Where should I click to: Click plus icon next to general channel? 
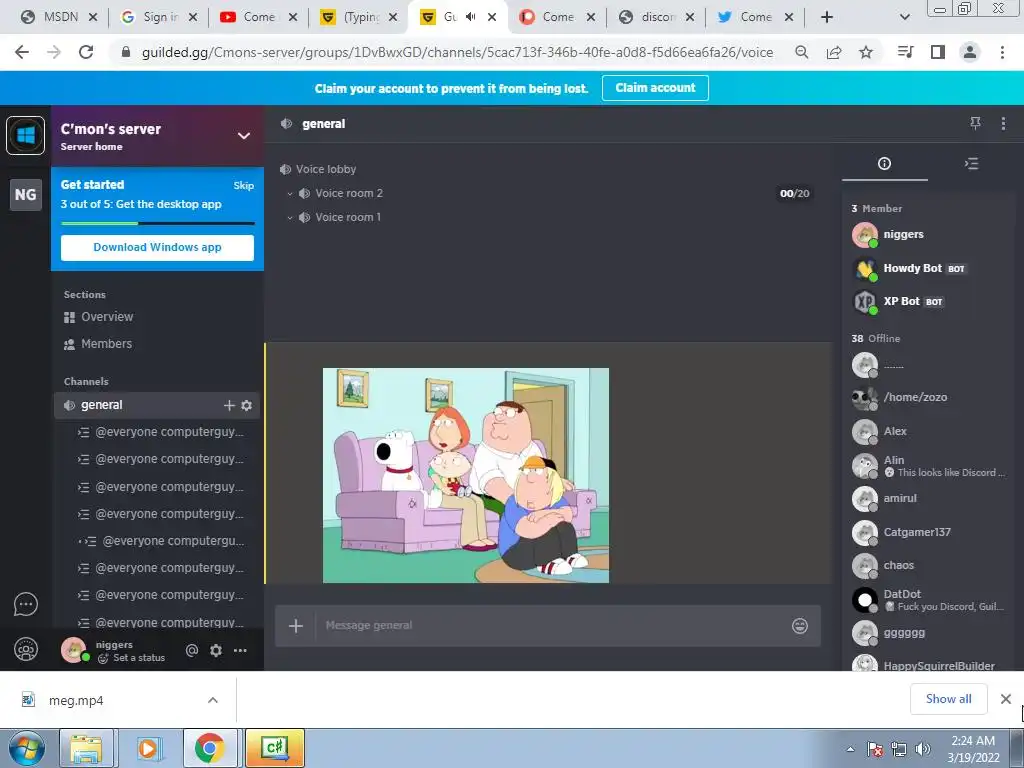[229, 406]
